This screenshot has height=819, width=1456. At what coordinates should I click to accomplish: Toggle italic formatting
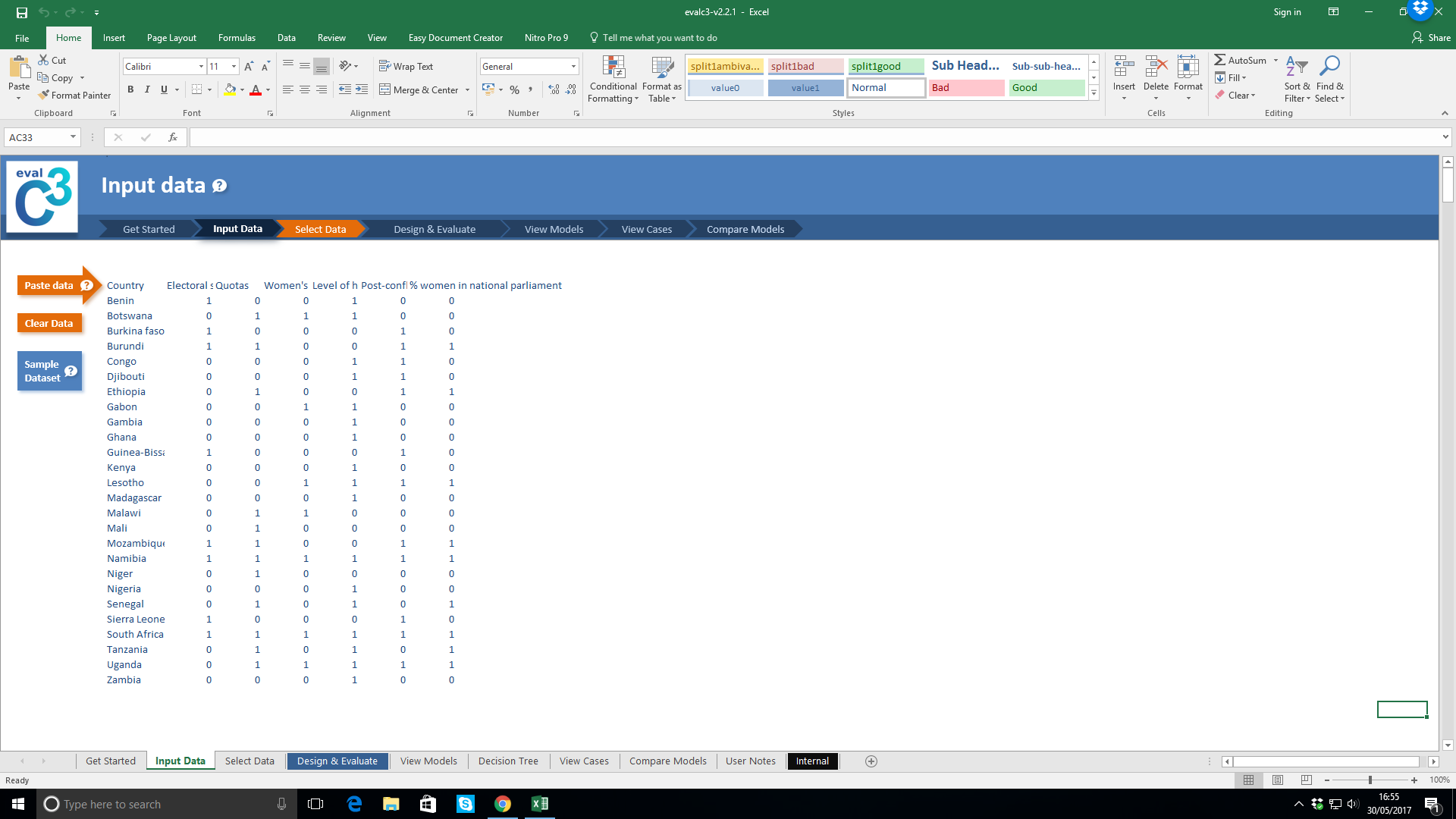pos(147,89)
